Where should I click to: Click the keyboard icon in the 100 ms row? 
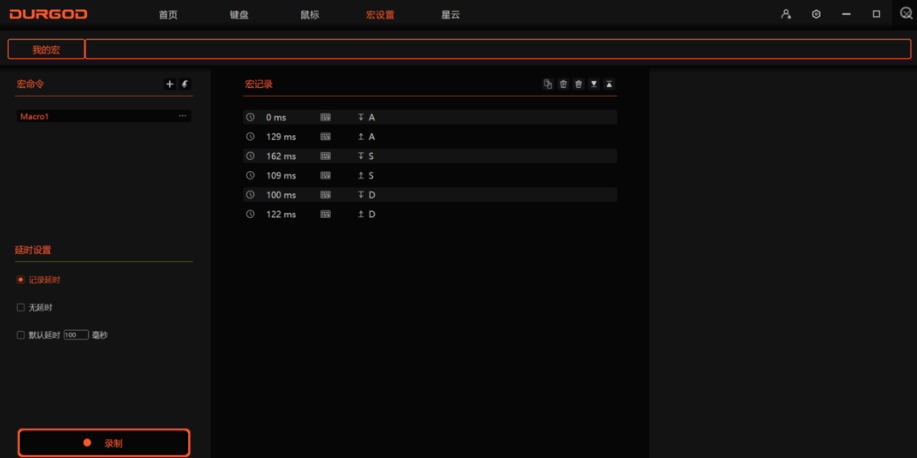coord(326,194)
